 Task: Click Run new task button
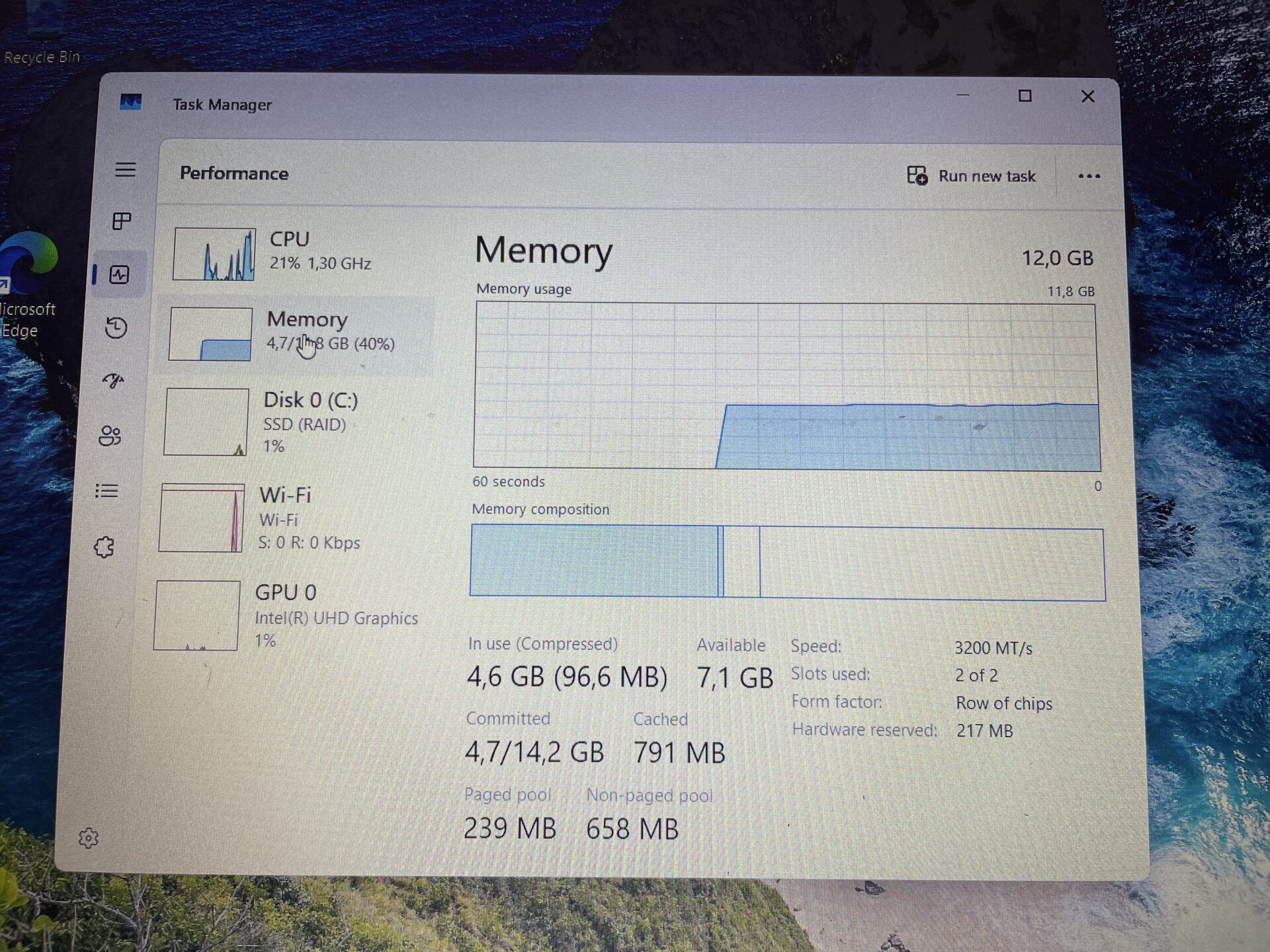971,176
